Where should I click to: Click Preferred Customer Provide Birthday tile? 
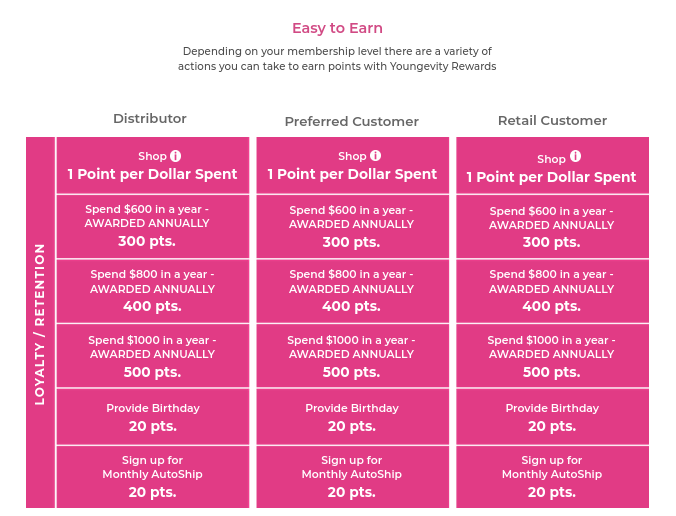click(353, 417)
